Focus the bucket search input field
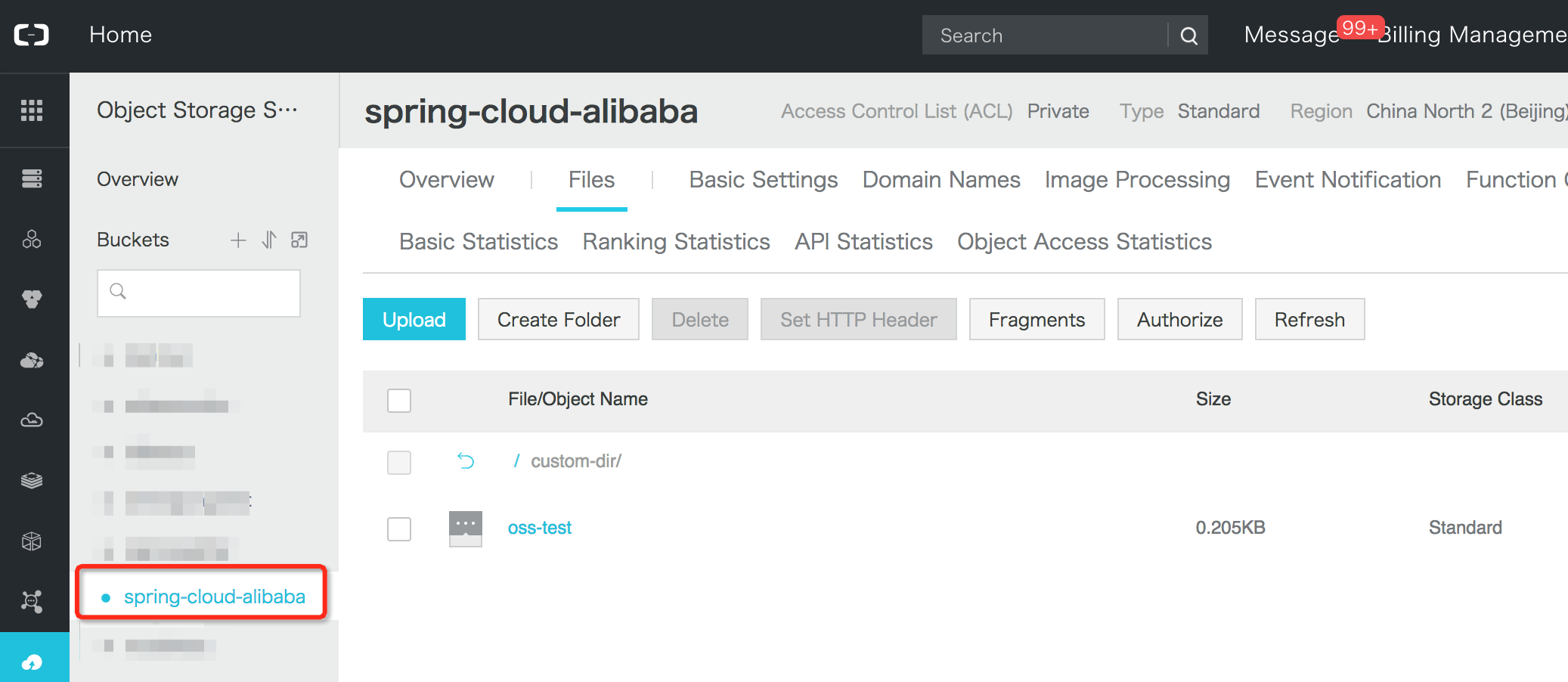Image resolution: width=1568 pixels, height=682 pixels. click(199, 293)
